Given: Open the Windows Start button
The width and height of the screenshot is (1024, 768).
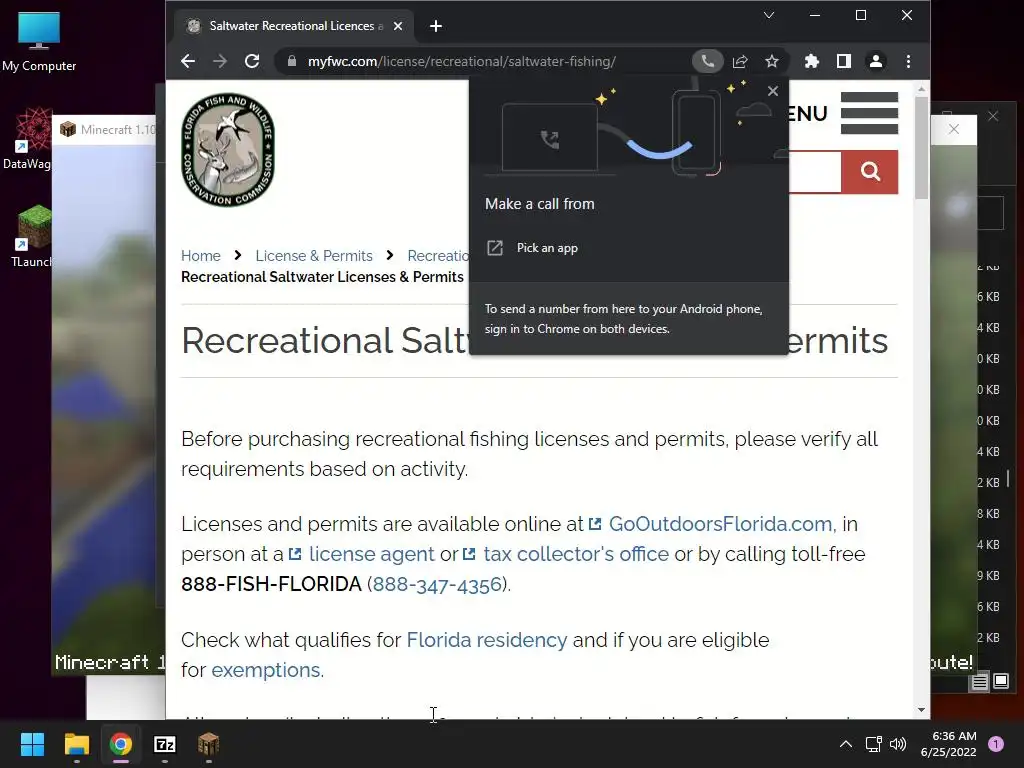Looking at the screenshot, I should click(x=32, y=744).
